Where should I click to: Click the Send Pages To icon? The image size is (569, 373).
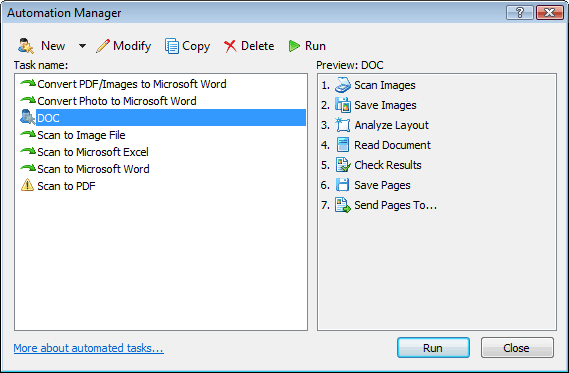pyautogui.click(x=343, y=205)
